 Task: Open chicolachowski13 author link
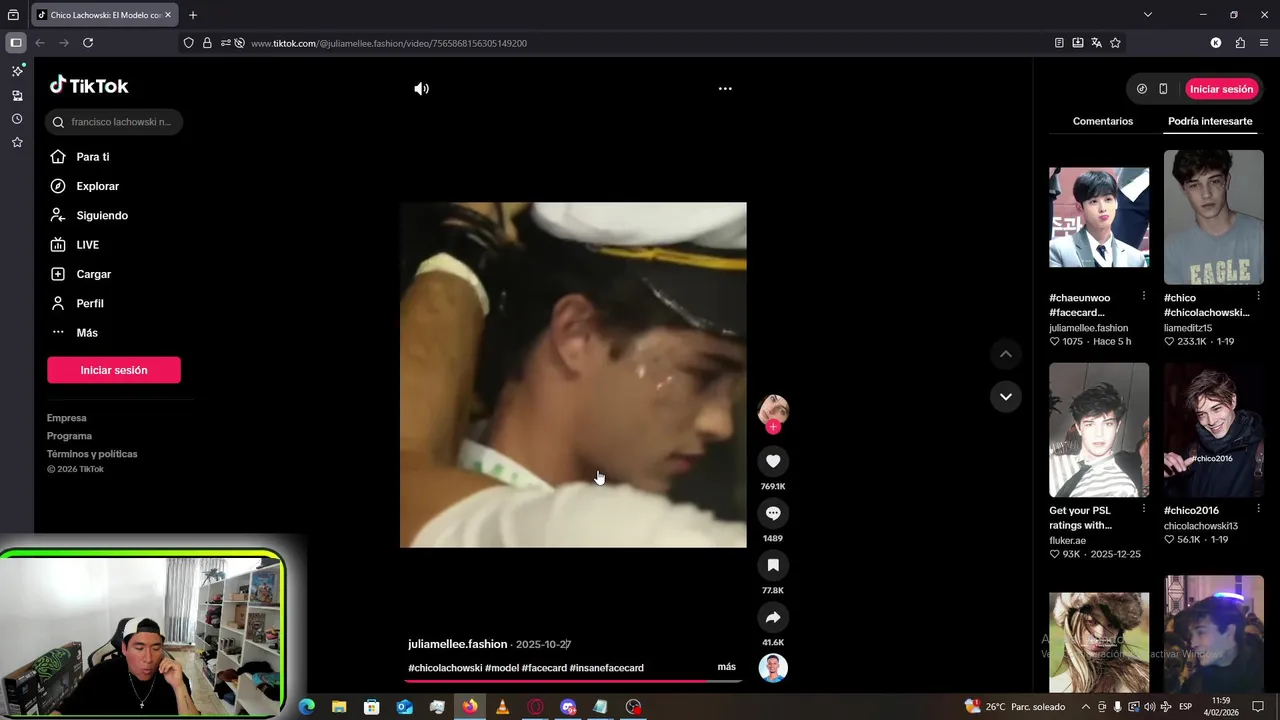coord(1200,526)
